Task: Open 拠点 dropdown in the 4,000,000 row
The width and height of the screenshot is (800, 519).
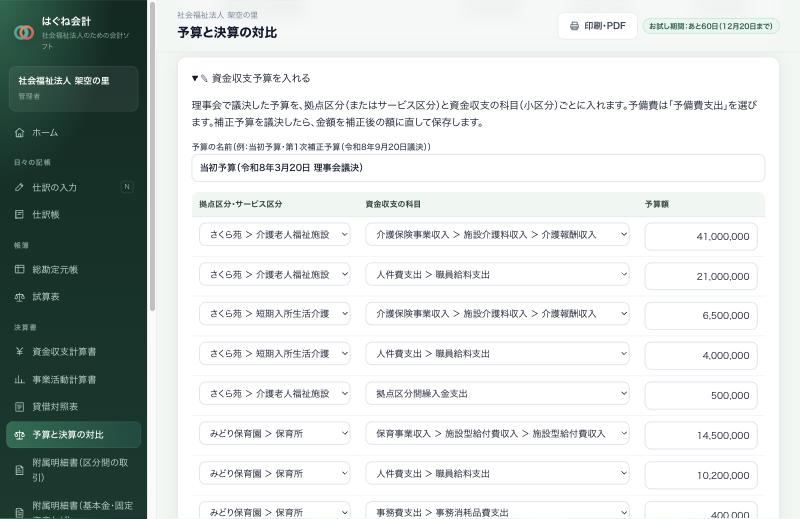Action: click(274, 354)
